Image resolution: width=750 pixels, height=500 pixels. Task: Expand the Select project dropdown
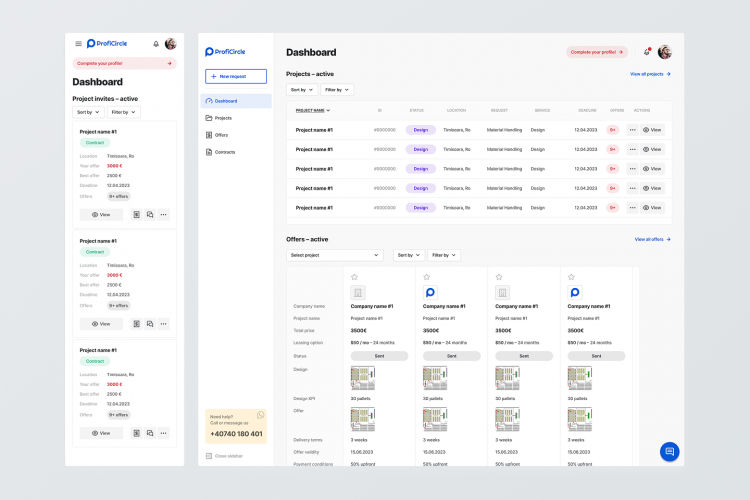335,255
